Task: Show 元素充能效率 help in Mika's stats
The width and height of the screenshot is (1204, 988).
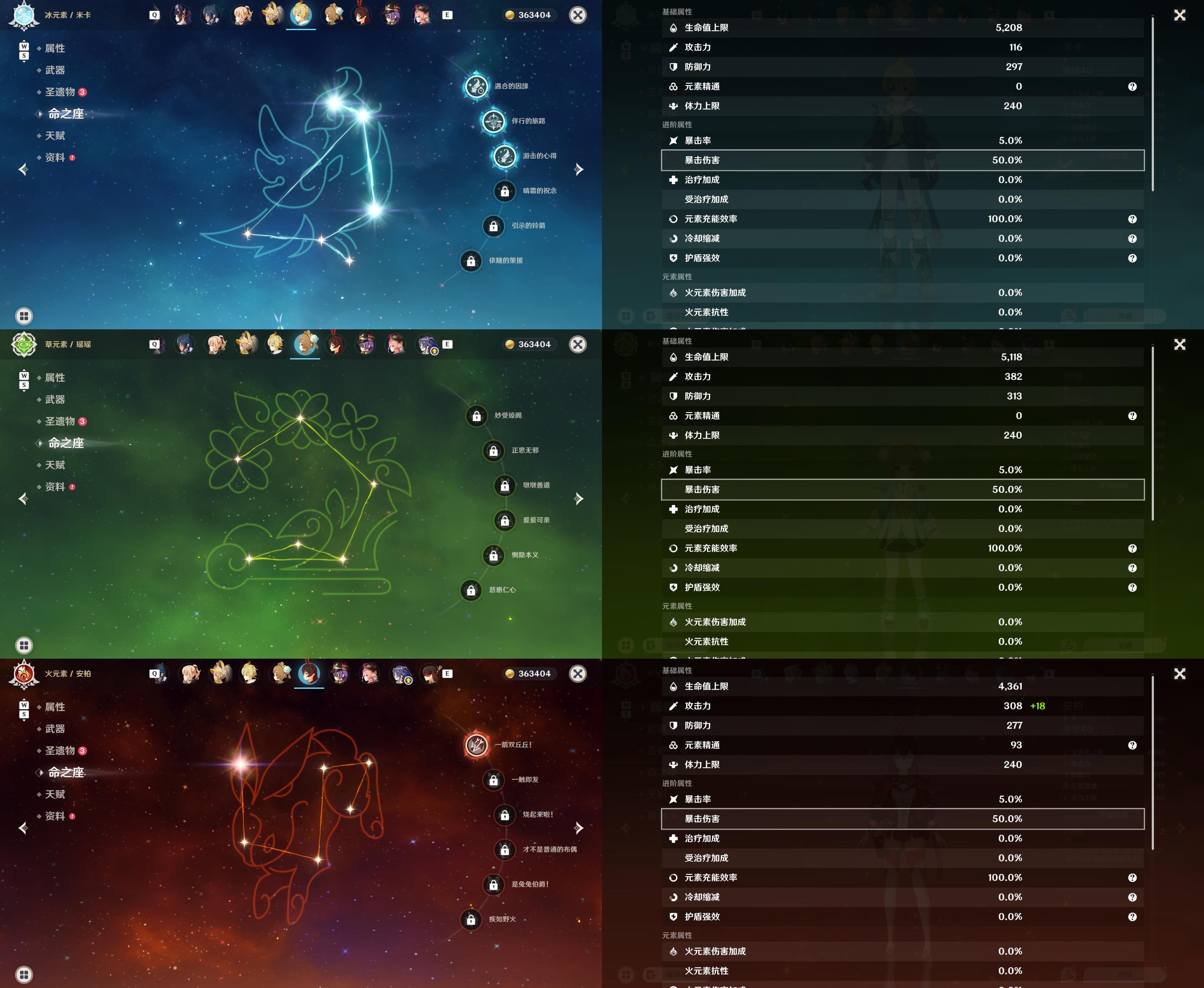Action: click(x=1132, y=219)
